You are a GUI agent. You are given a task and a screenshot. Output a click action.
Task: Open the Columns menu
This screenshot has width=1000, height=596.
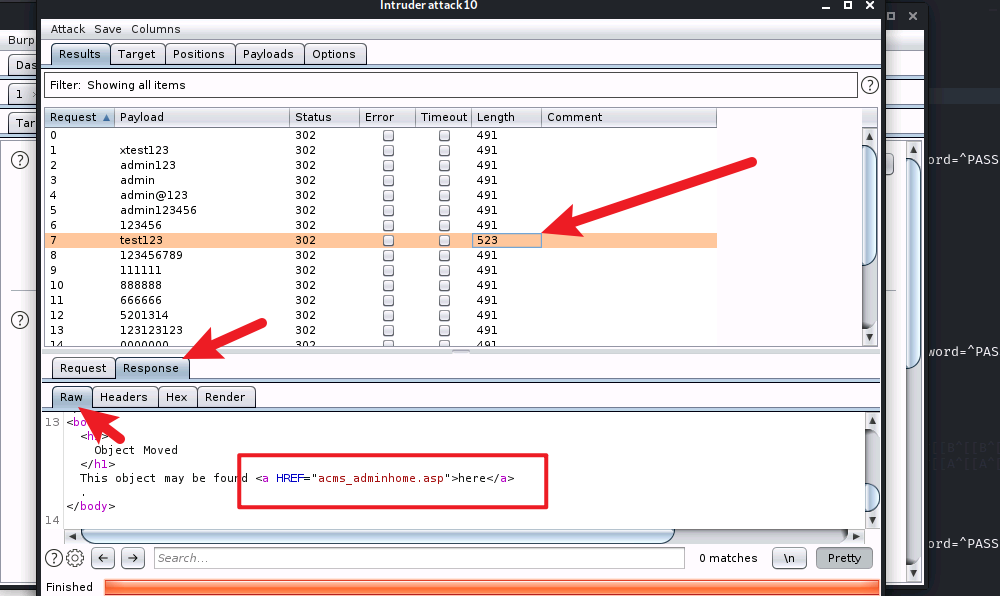155,29
